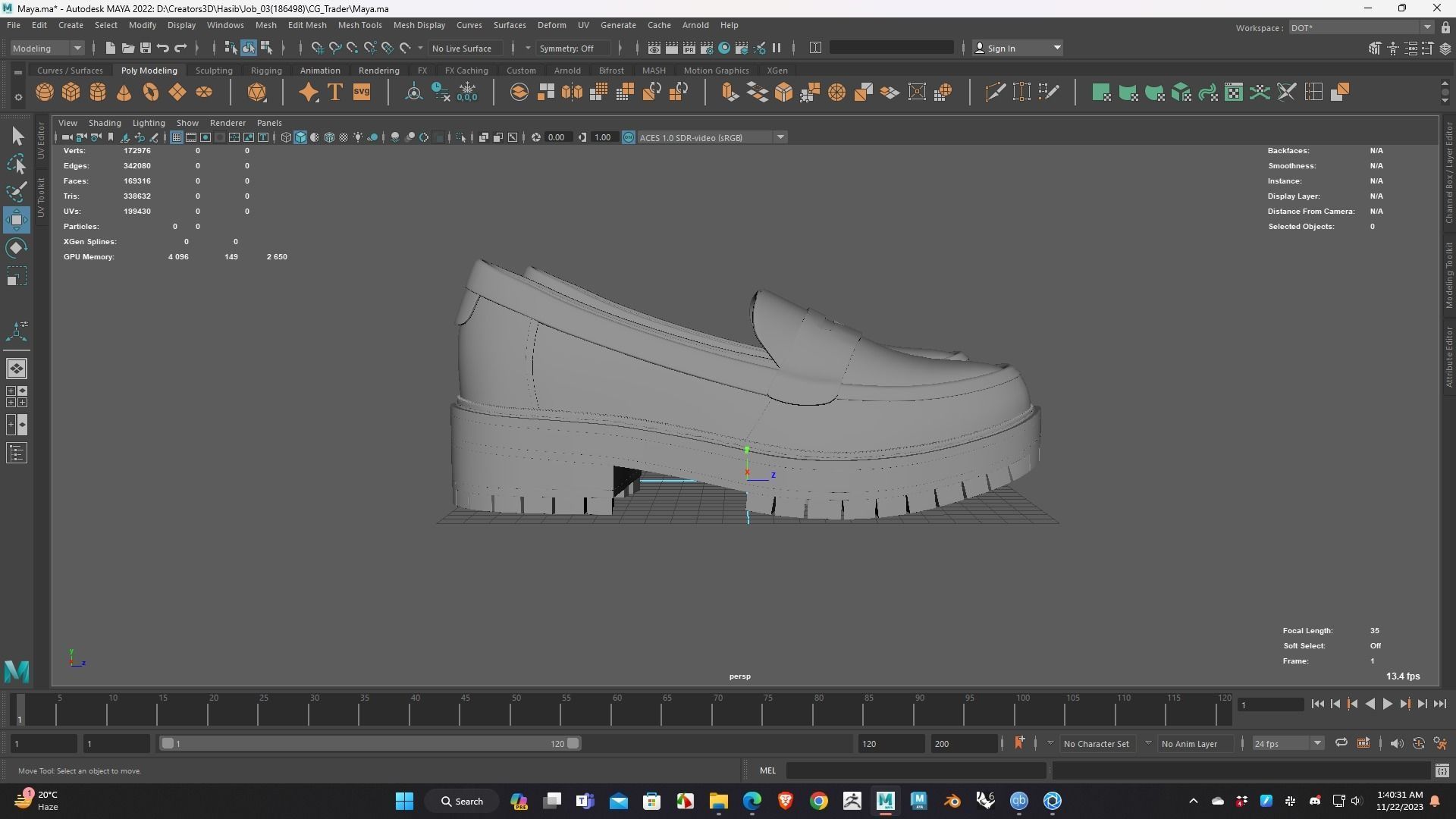Click the Planar UV mapping green icon
The width and height of the screenshot is (1456, 819).
click(x=1101, y=93)
